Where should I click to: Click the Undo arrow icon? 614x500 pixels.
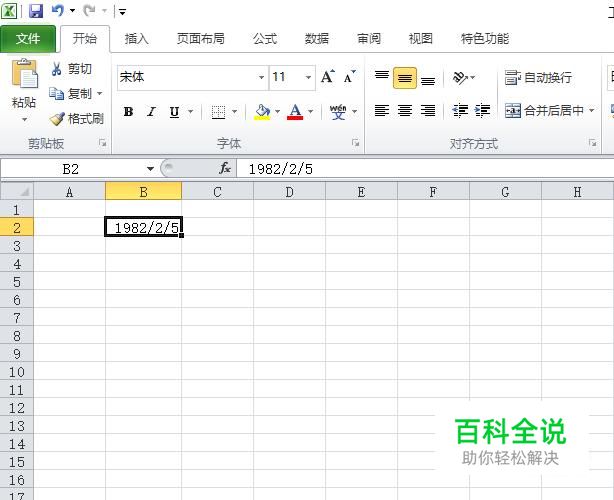58,10
